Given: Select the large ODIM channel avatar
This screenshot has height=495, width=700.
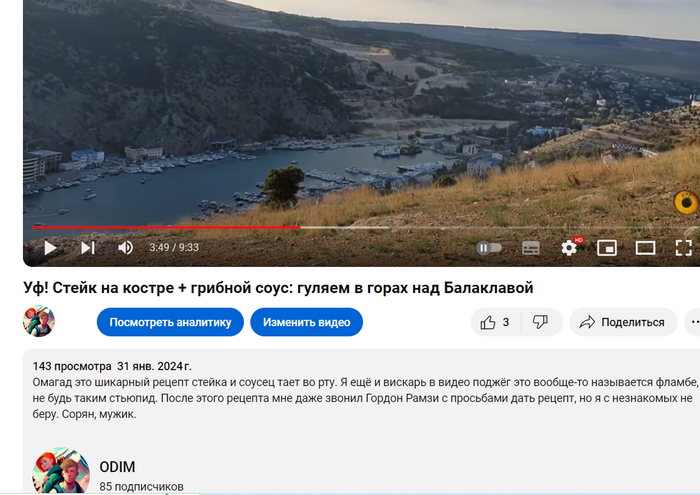Looking at the screenshot, I should click(61, 471).
